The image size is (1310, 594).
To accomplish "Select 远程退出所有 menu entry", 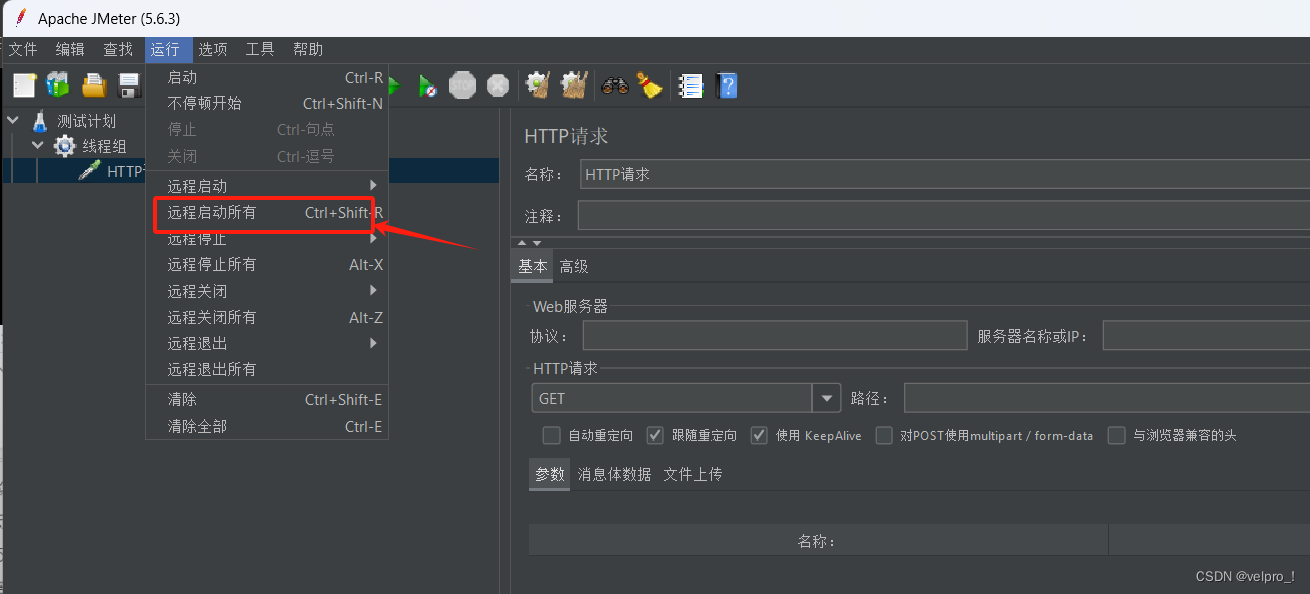I will pyautogui.click(x=267, y=369).
